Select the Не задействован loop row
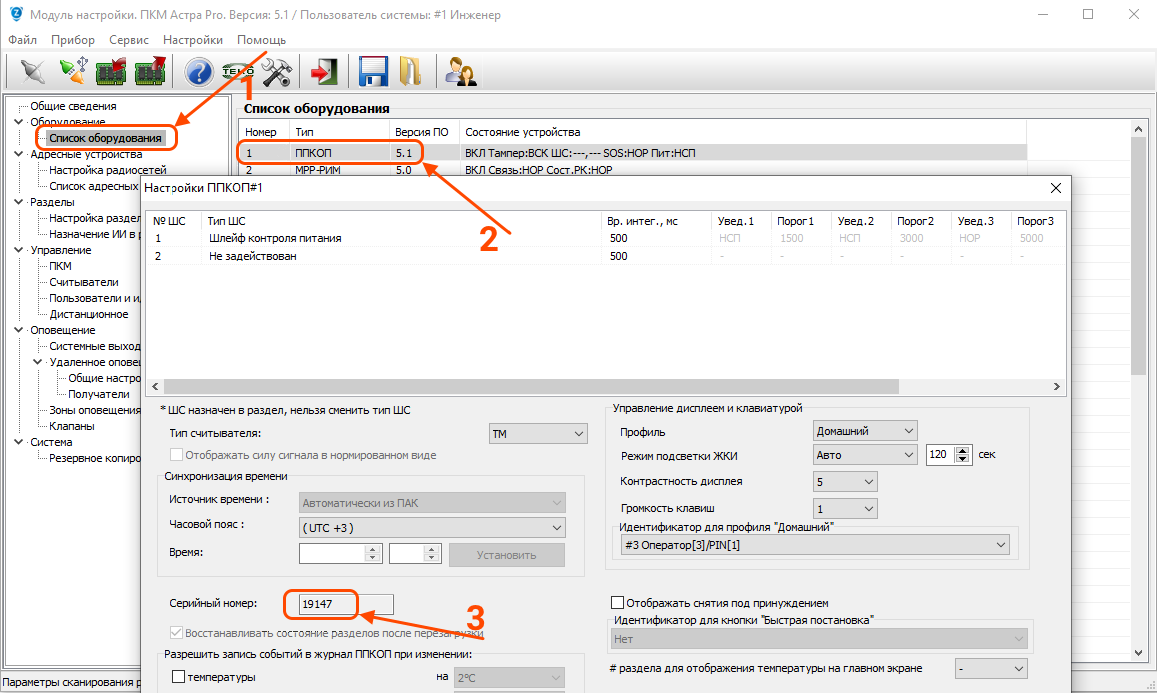This screenshot has width=1157, height=693. click(x=607, y=256)
